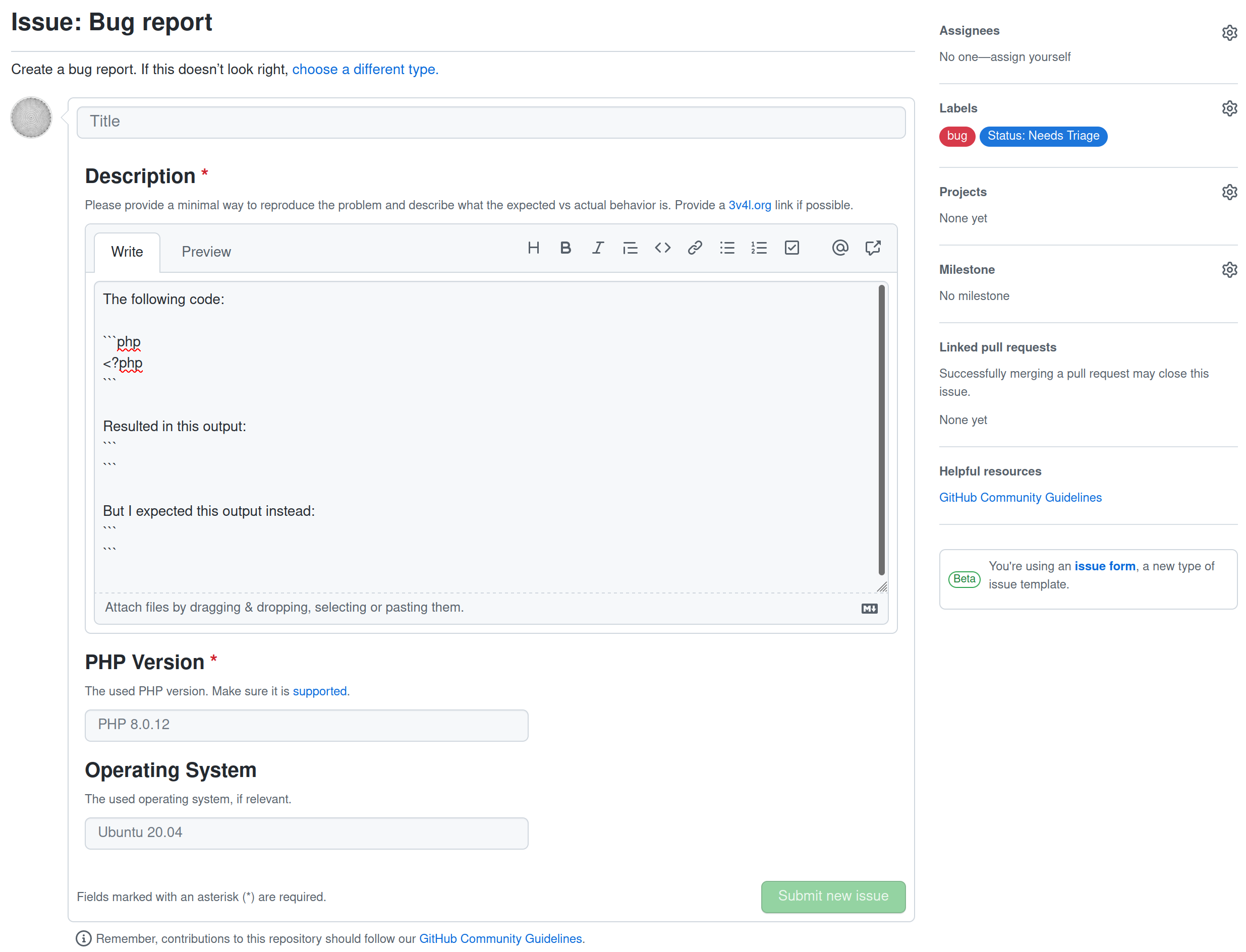Click the user avatar image

[31, 117]
